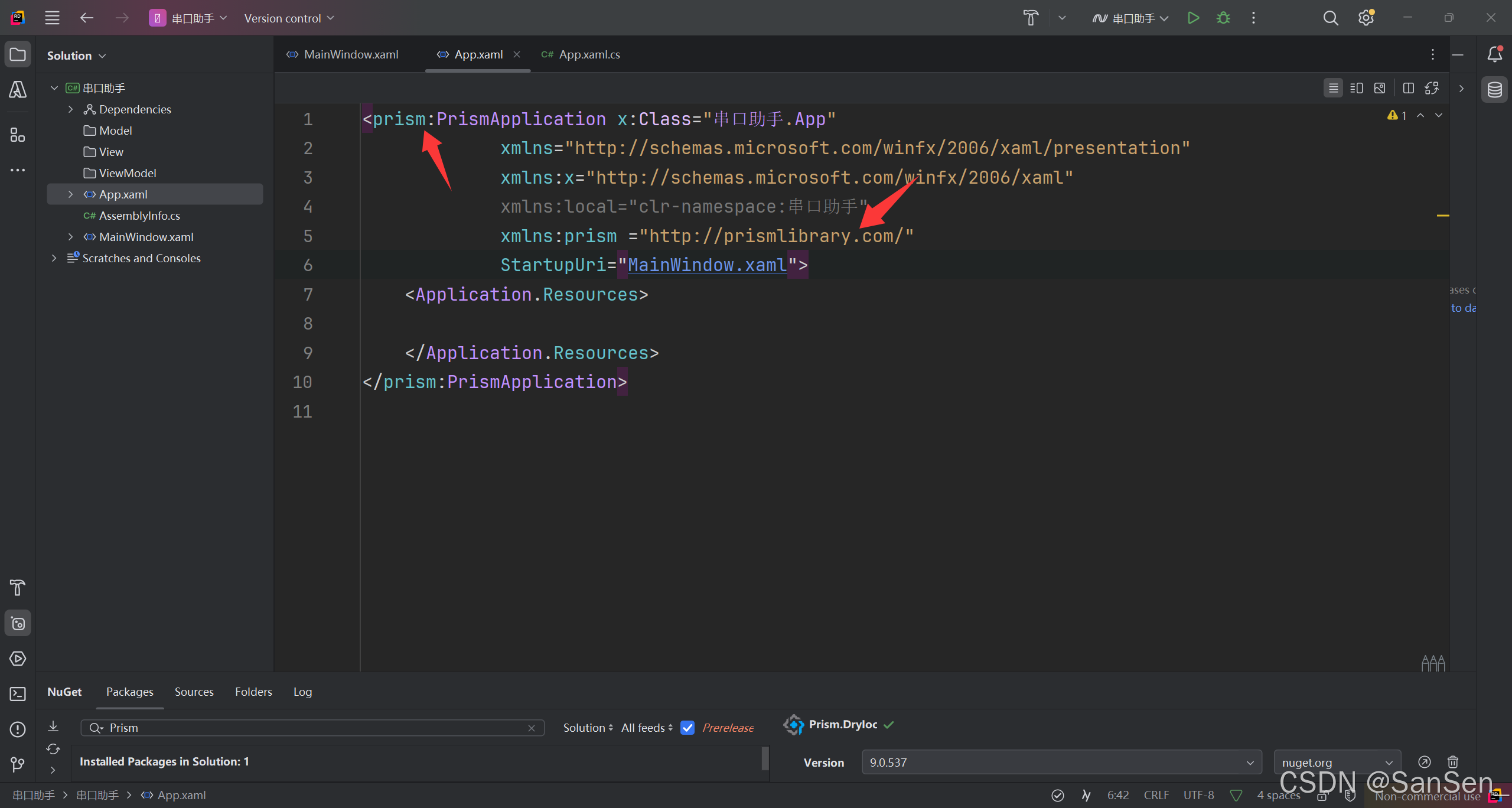1512x808 pixels.
Task: Switch to the MainWindow.xaml editor tab
Action: click(x=351, y=54)
